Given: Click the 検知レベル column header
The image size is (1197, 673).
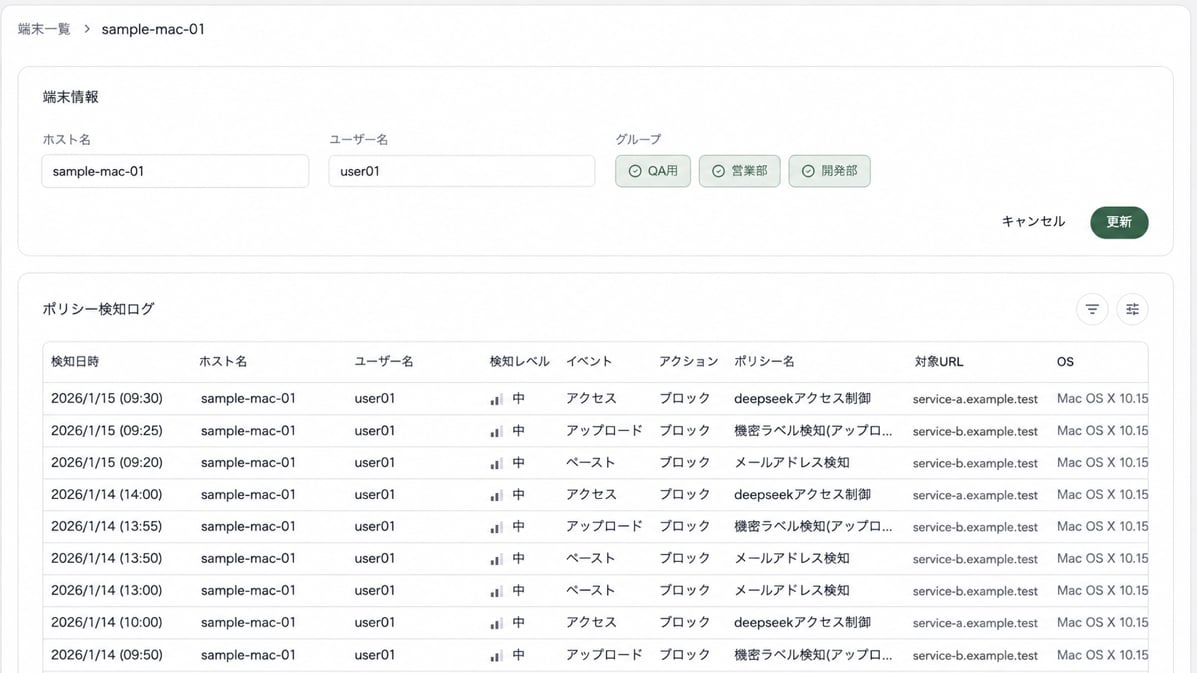Looking at the screenshot, I should coord(519,362).
